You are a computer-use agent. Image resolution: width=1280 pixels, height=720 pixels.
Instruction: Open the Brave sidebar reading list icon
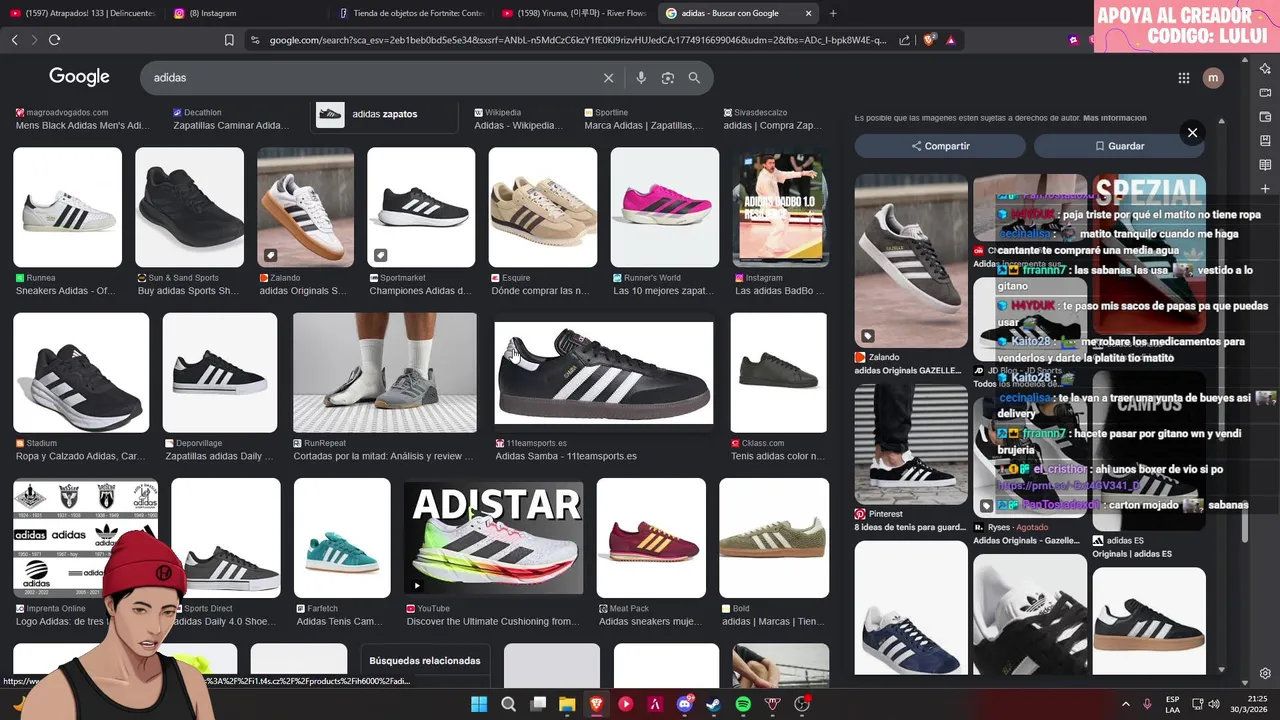tap(1265, 164)
